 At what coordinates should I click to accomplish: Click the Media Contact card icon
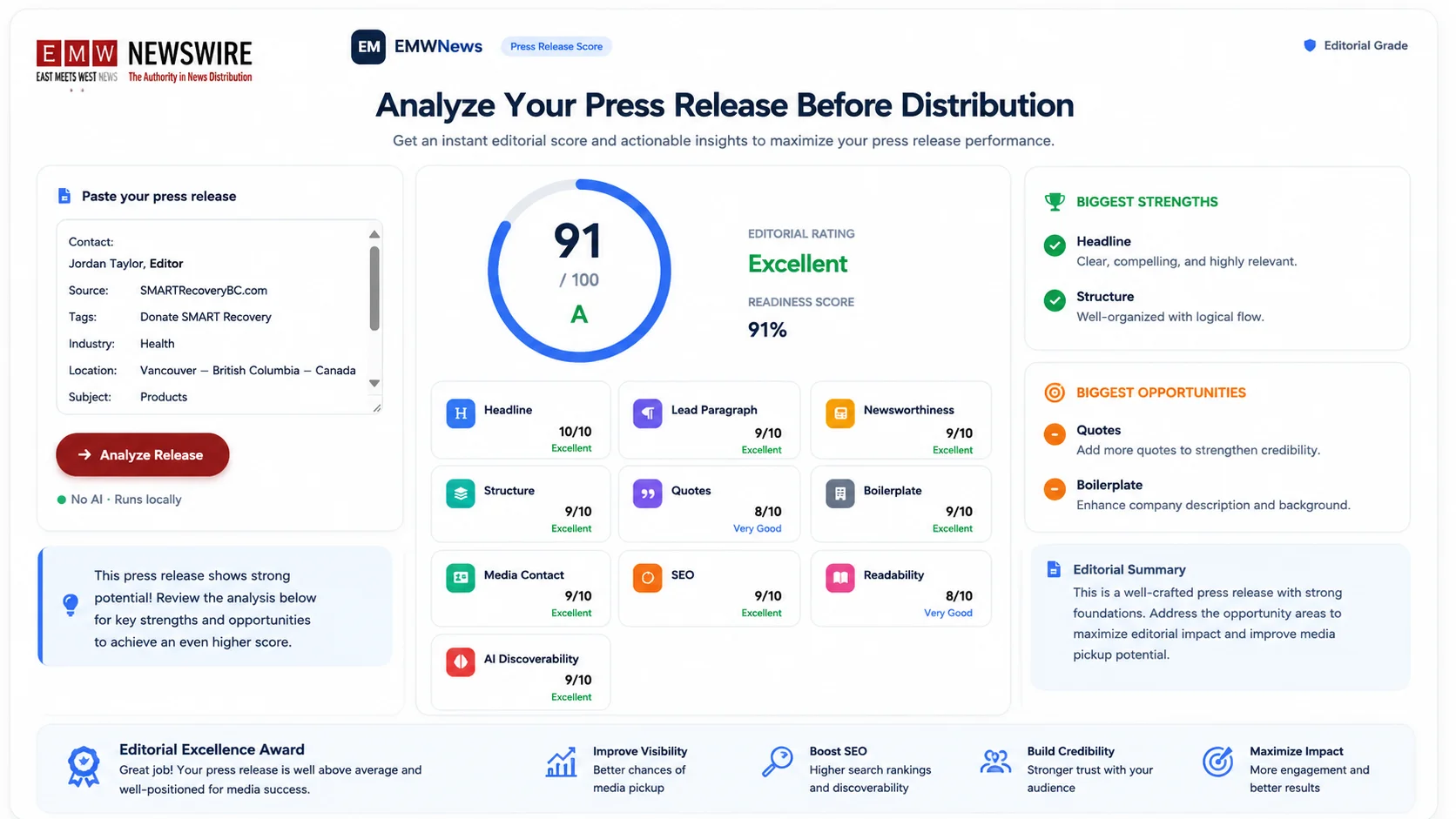click(x=461, y=577)
